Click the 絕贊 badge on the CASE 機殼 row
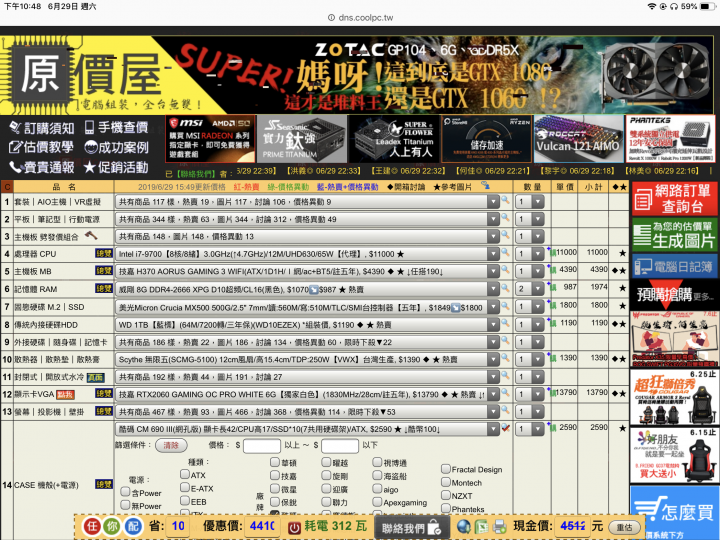The image size is (720, 540). pos(104,484)
